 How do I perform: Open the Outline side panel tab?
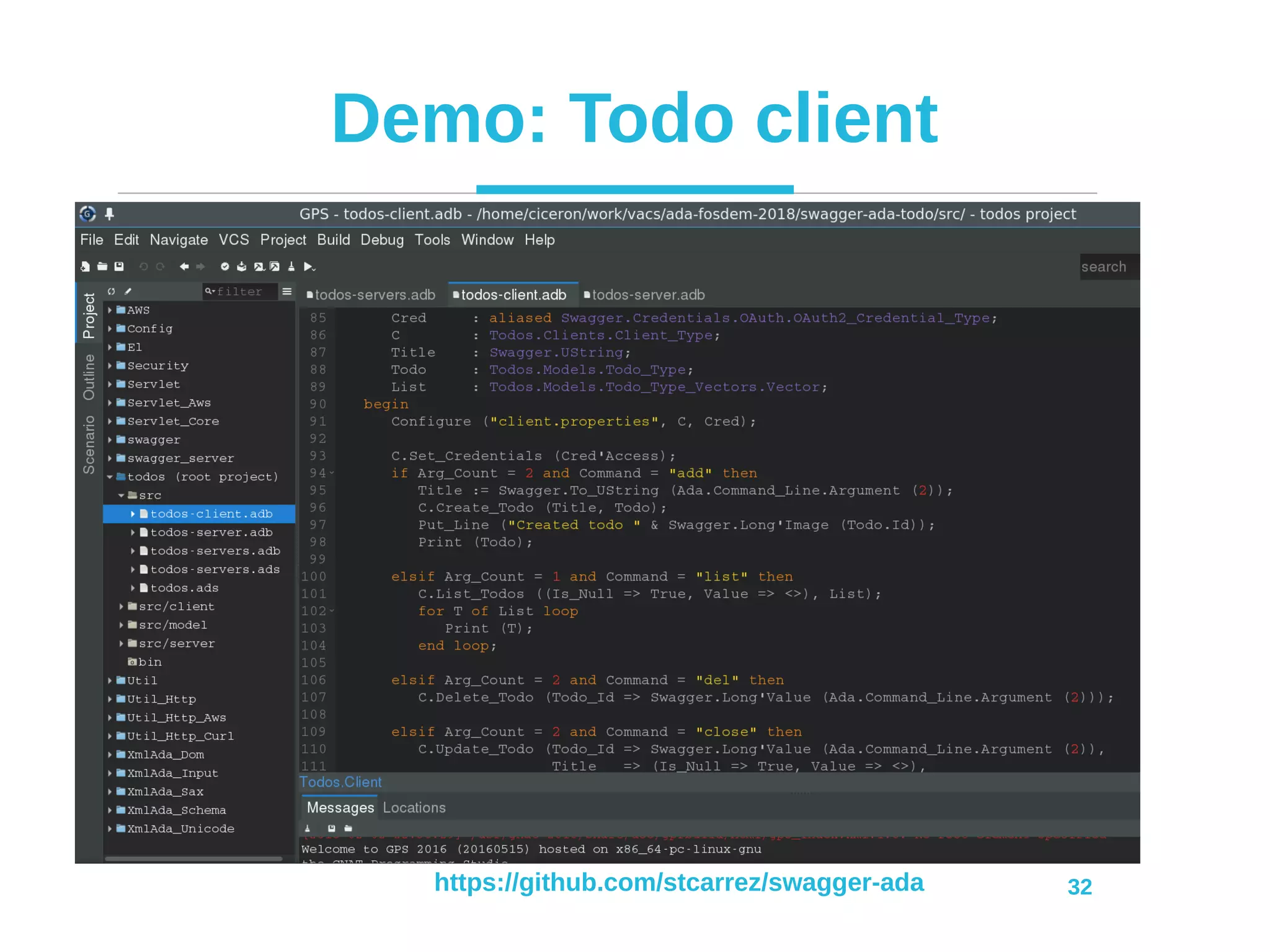click(89, 377)
